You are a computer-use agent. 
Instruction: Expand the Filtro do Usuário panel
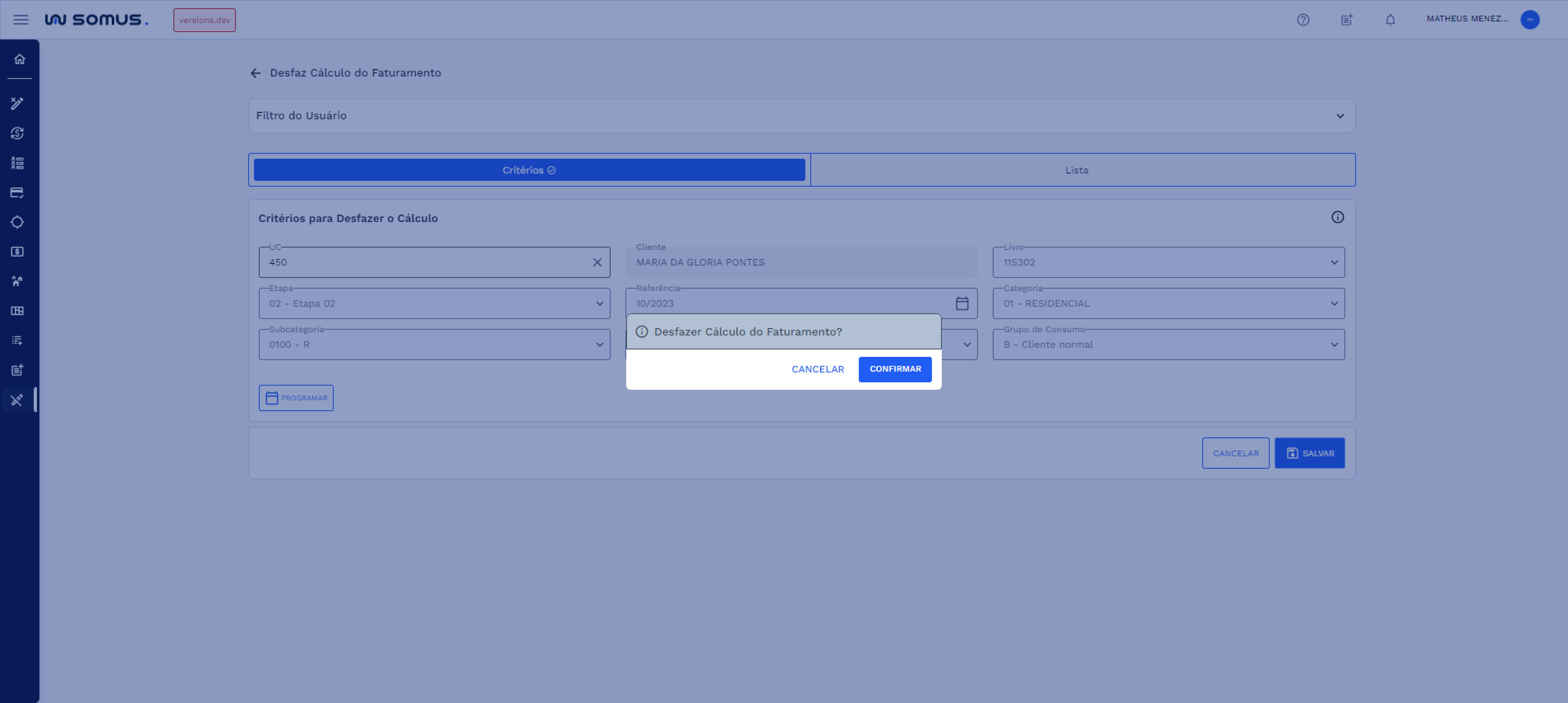(x=1339, y=116)
